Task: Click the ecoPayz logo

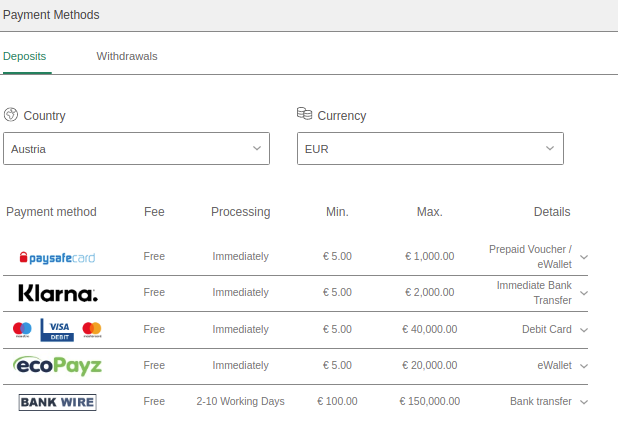Action: [57, 366]
